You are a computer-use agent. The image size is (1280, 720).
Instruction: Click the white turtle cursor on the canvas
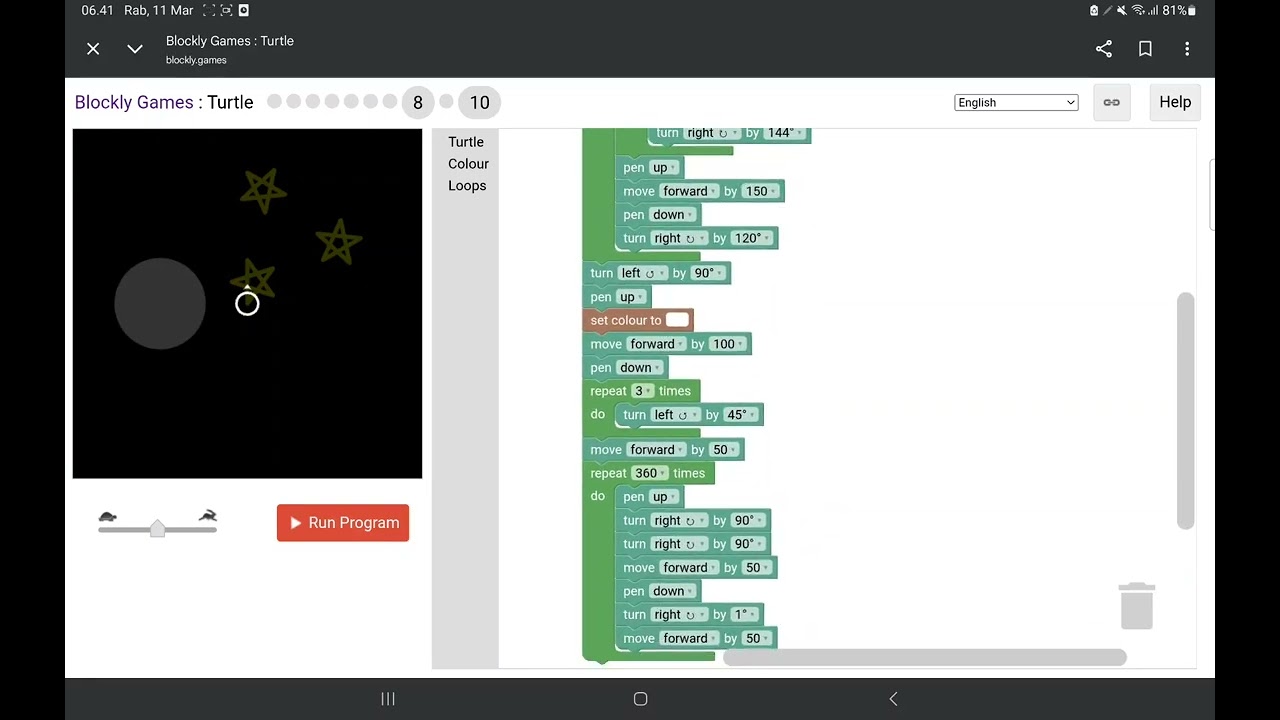click(247, 303)
